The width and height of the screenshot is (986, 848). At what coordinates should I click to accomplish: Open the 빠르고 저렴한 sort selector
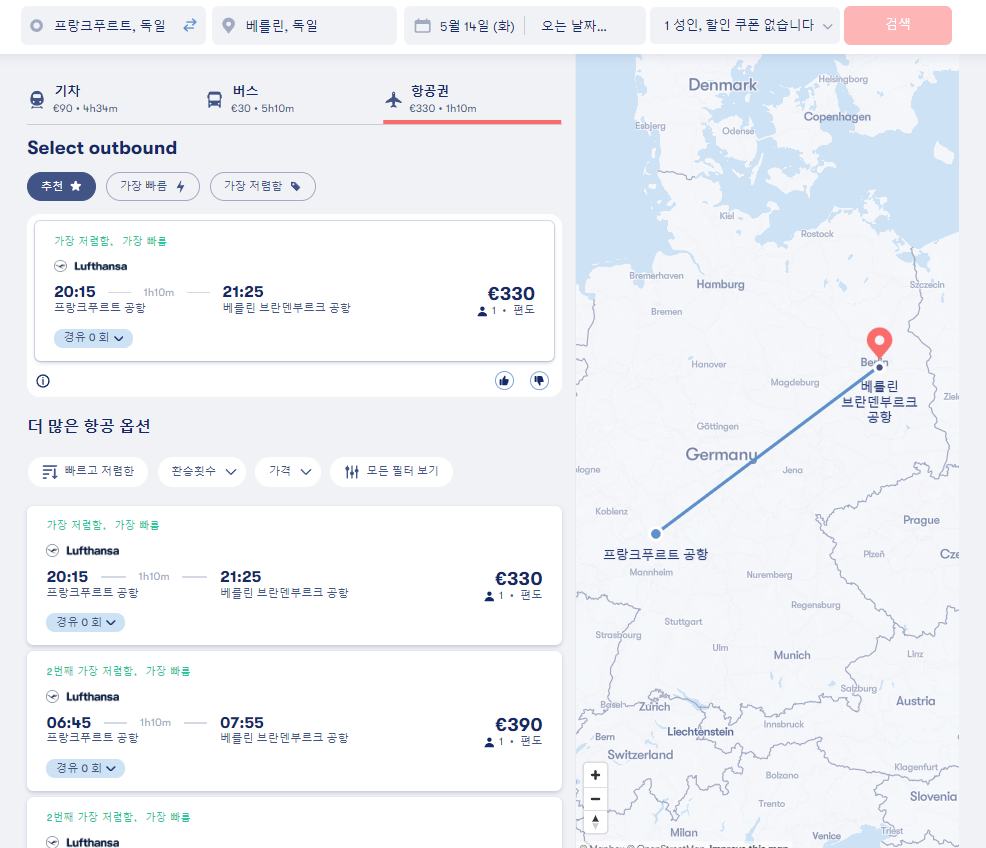click(x=88, y=471)
